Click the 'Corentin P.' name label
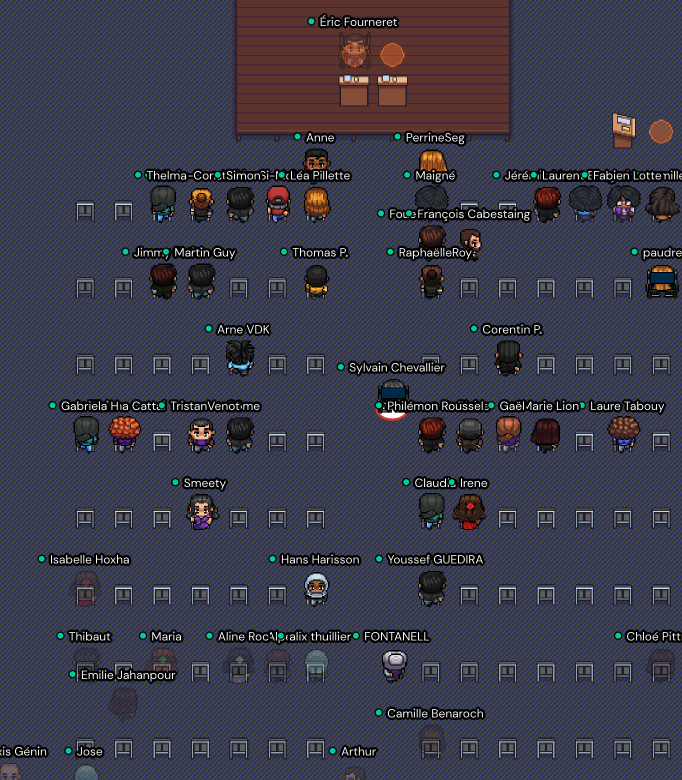The height and width of the screenshot is (780, 682). 512,329
